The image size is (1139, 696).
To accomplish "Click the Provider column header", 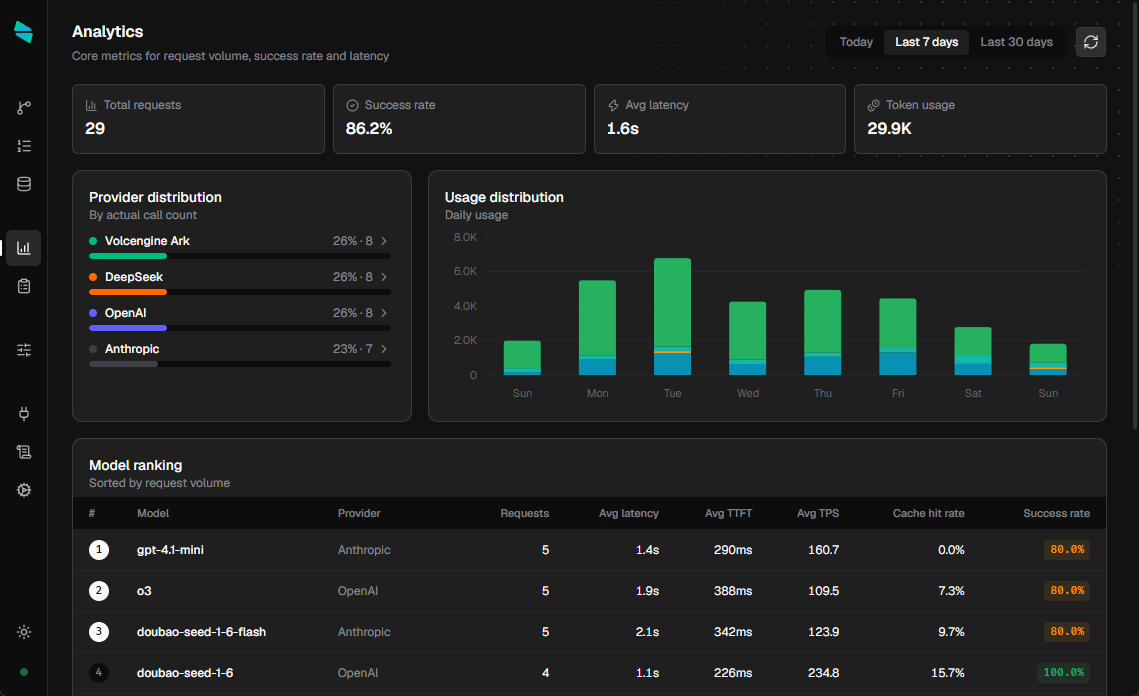I will (x=359, y=514).
